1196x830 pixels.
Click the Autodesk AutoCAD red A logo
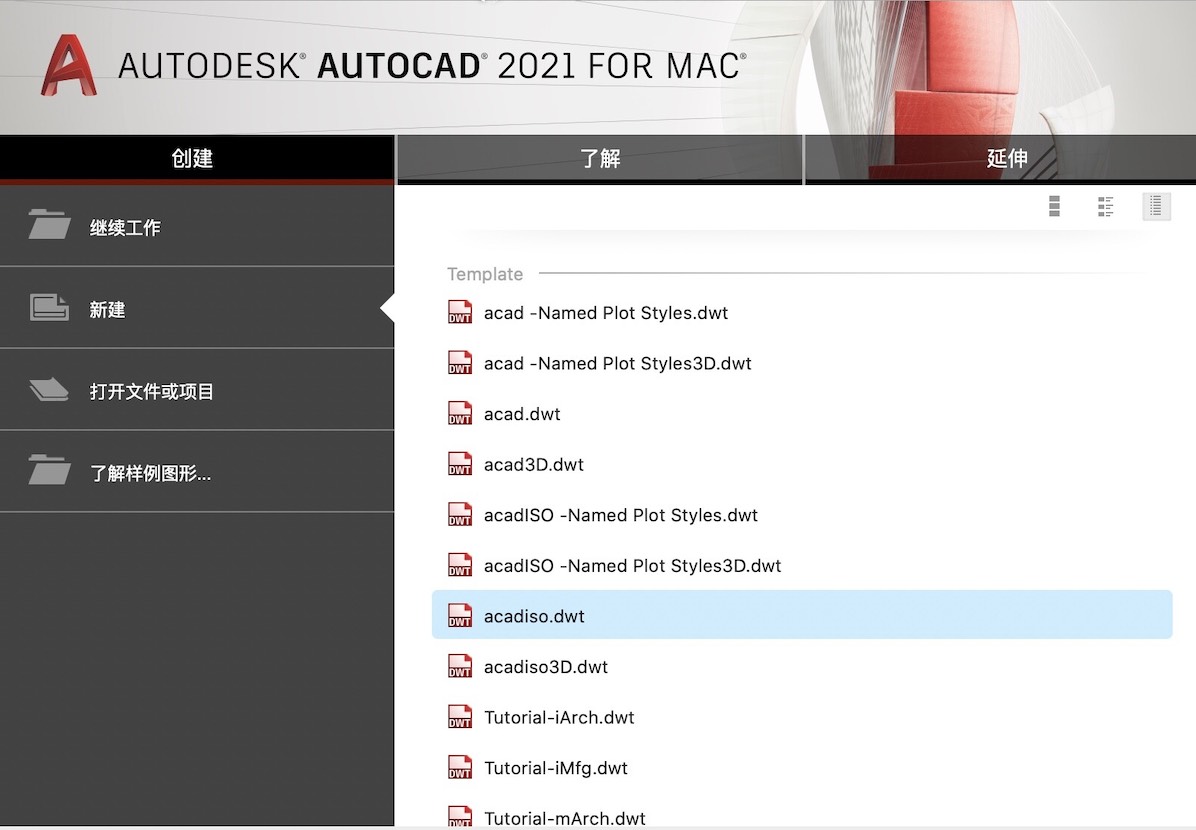68,66
